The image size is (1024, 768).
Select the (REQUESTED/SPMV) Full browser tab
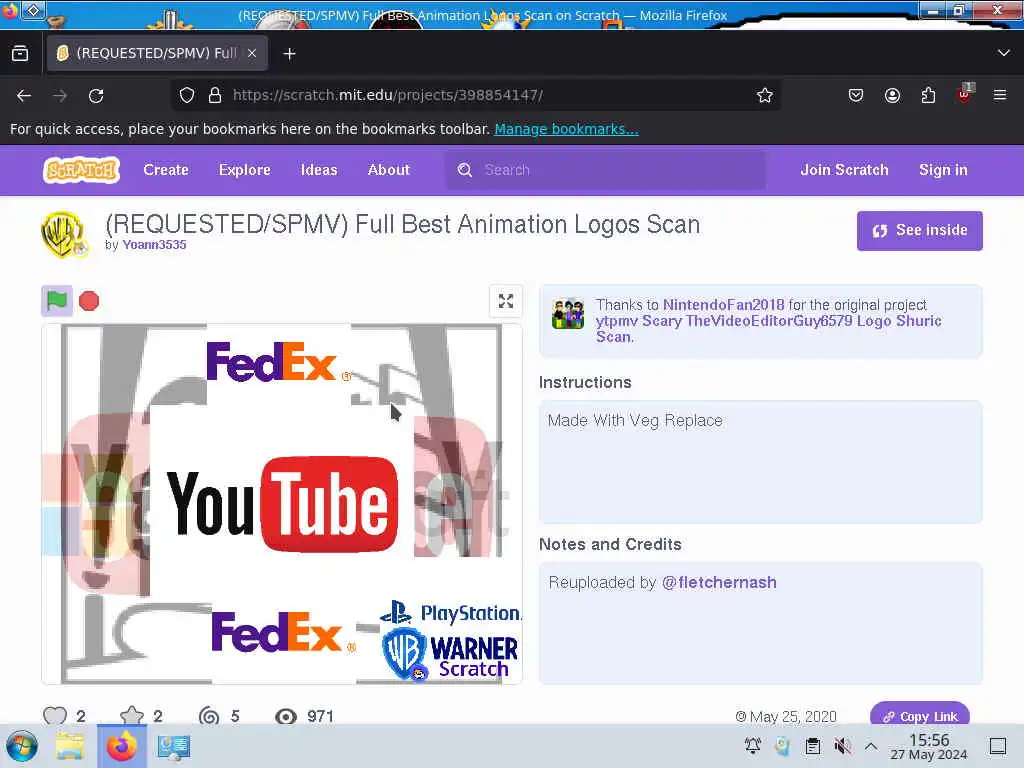point(157,53)
